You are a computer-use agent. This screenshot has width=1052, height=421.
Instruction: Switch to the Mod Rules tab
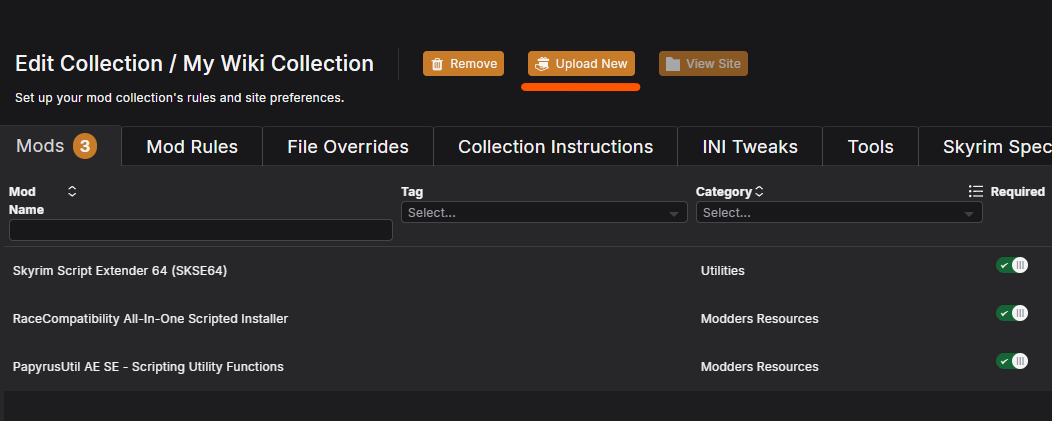(x=192, y=147)
